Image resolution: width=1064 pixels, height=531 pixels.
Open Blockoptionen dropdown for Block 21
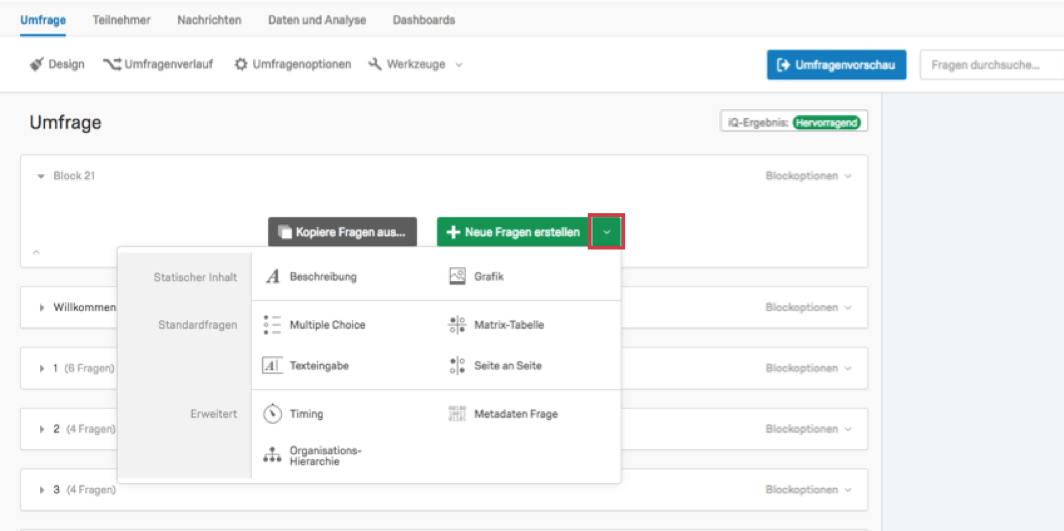[x=809, y=176]
